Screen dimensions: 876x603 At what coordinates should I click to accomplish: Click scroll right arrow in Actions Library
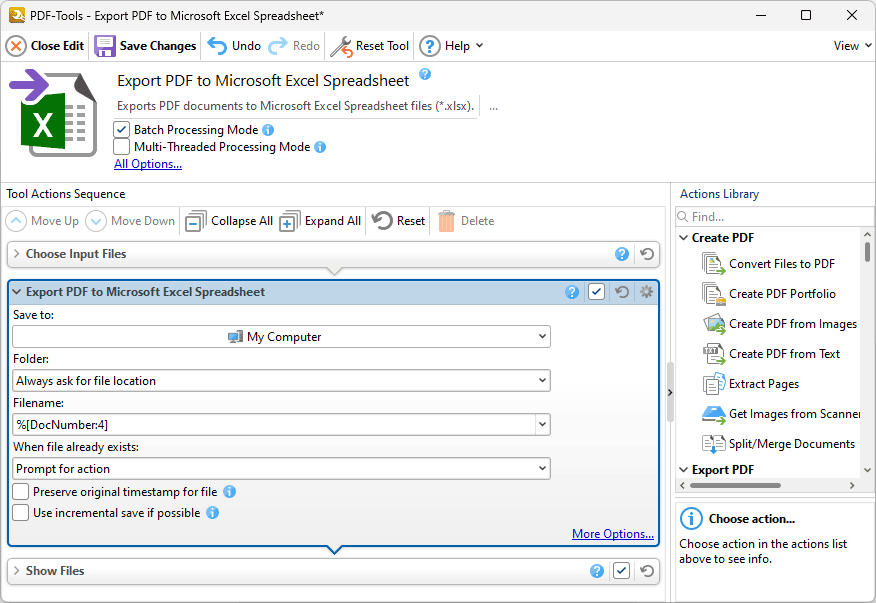852,486
